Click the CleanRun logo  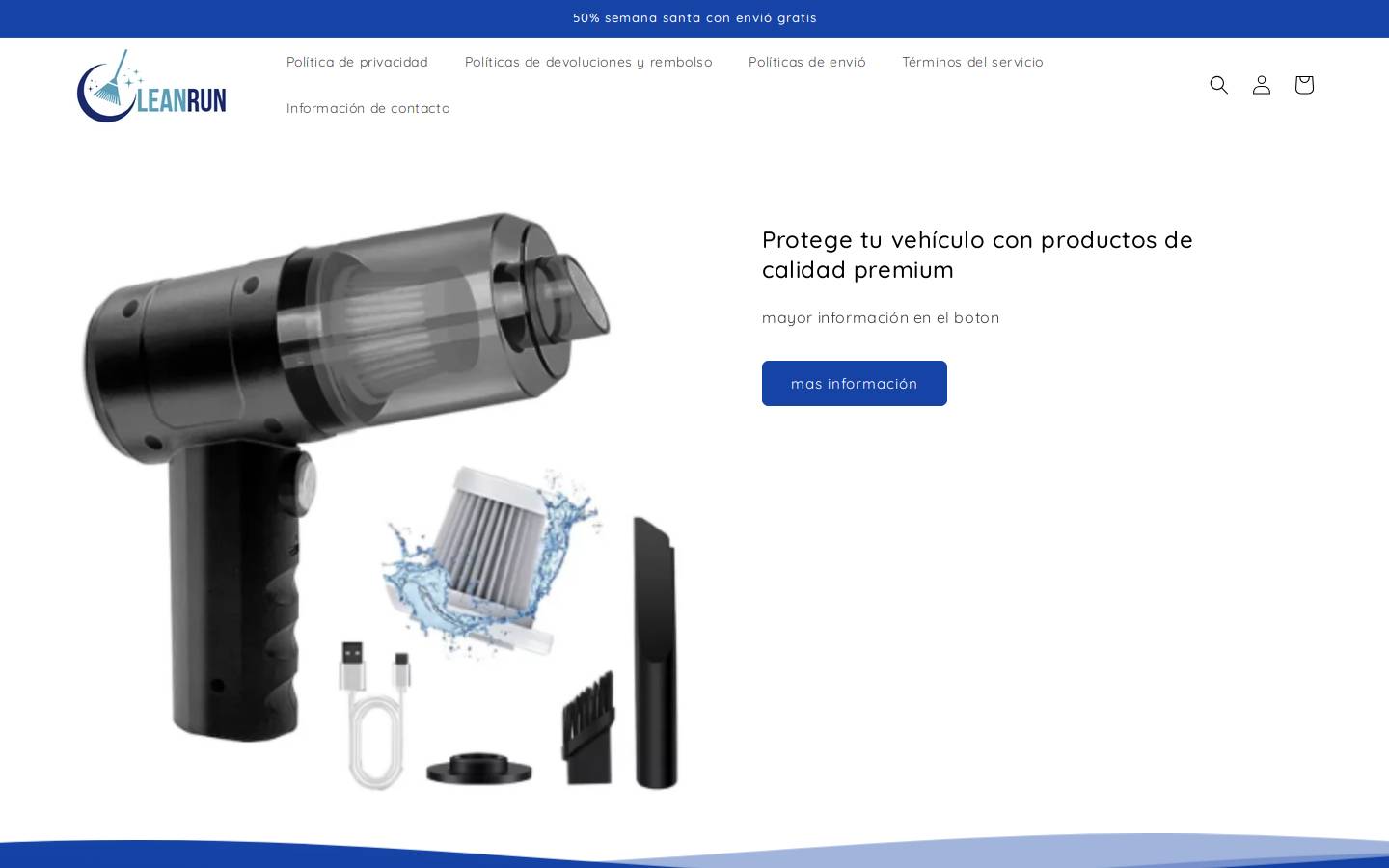coord(151,86)
